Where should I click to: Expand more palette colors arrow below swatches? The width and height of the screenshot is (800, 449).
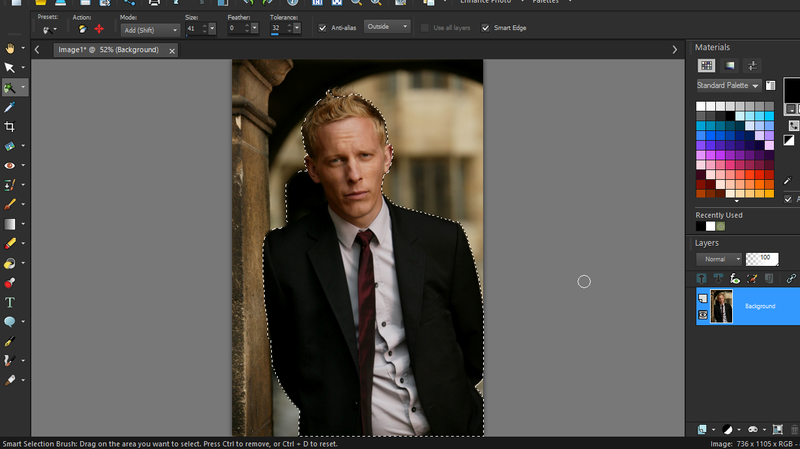(736, 201)
